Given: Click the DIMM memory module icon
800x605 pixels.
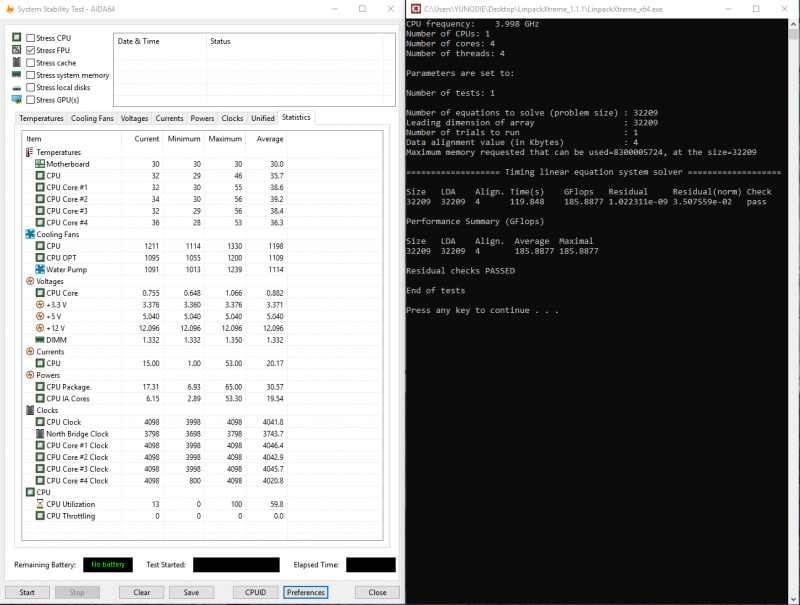Looking at the screenshot, I should tap(40, 340).
